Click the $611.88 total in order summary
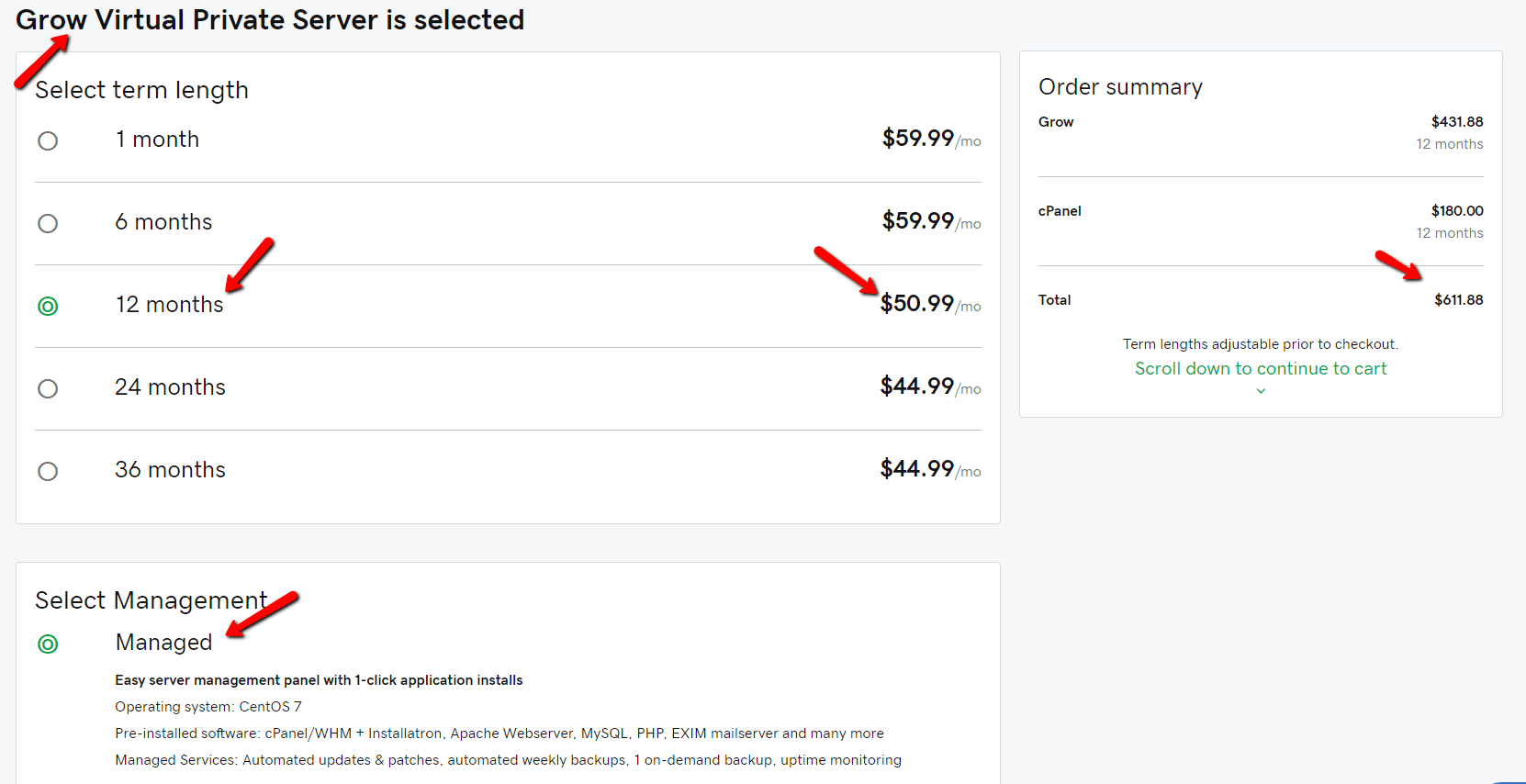 [x=1458, y=300]
